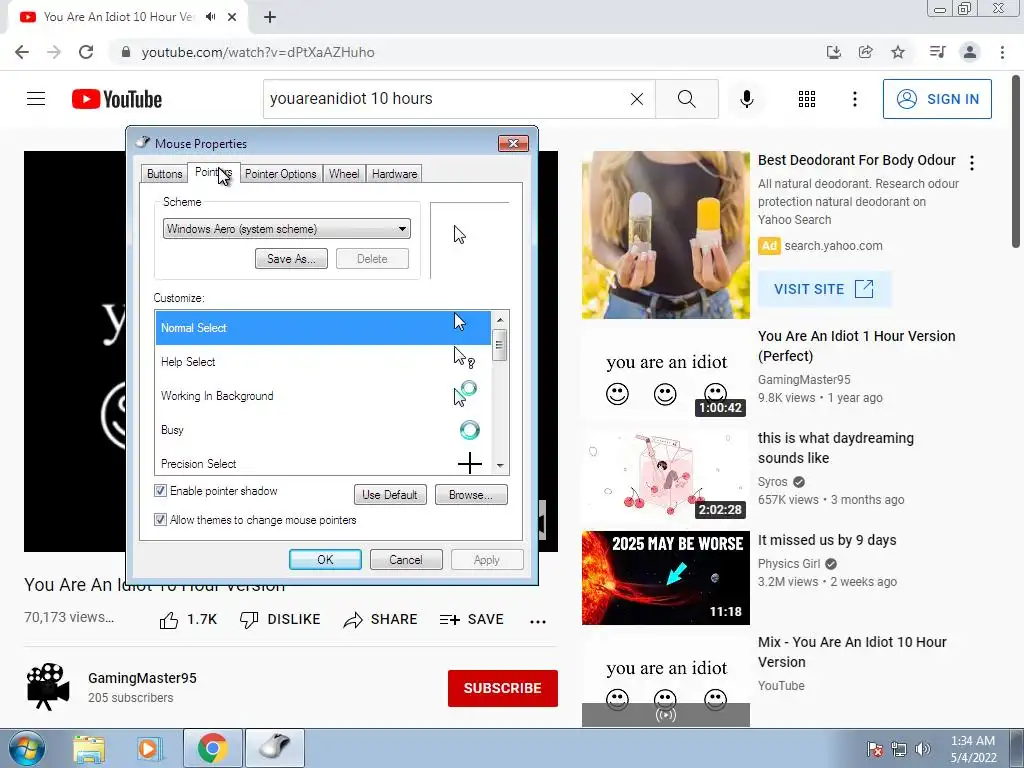Select the Pointers tab
Image resolution: width=1024 pixels, height=768 pixels.
214,172
